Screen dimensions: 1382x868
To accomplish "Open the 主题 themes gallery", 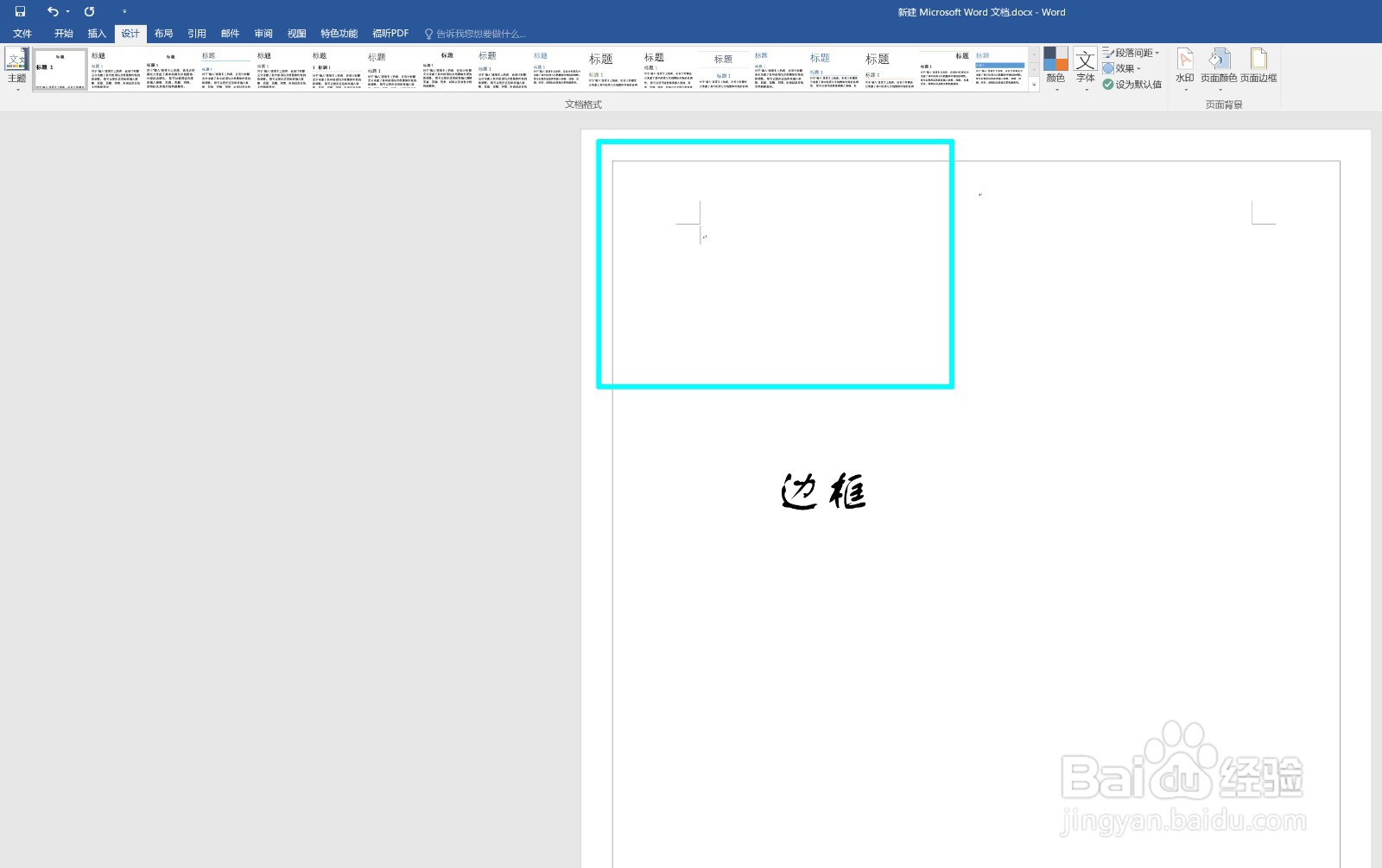I will click(17, 69).
